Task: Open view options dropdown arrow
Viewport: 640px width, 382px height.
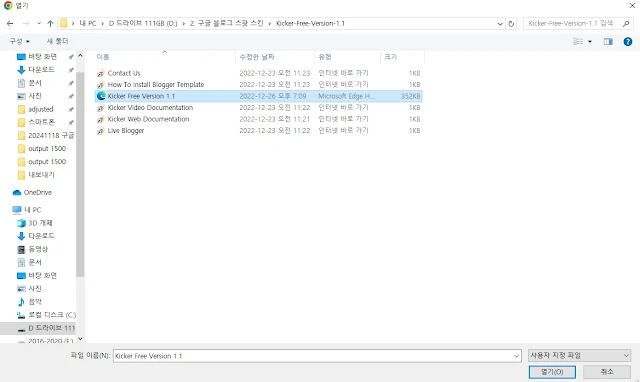Action: tap(590, 42)
